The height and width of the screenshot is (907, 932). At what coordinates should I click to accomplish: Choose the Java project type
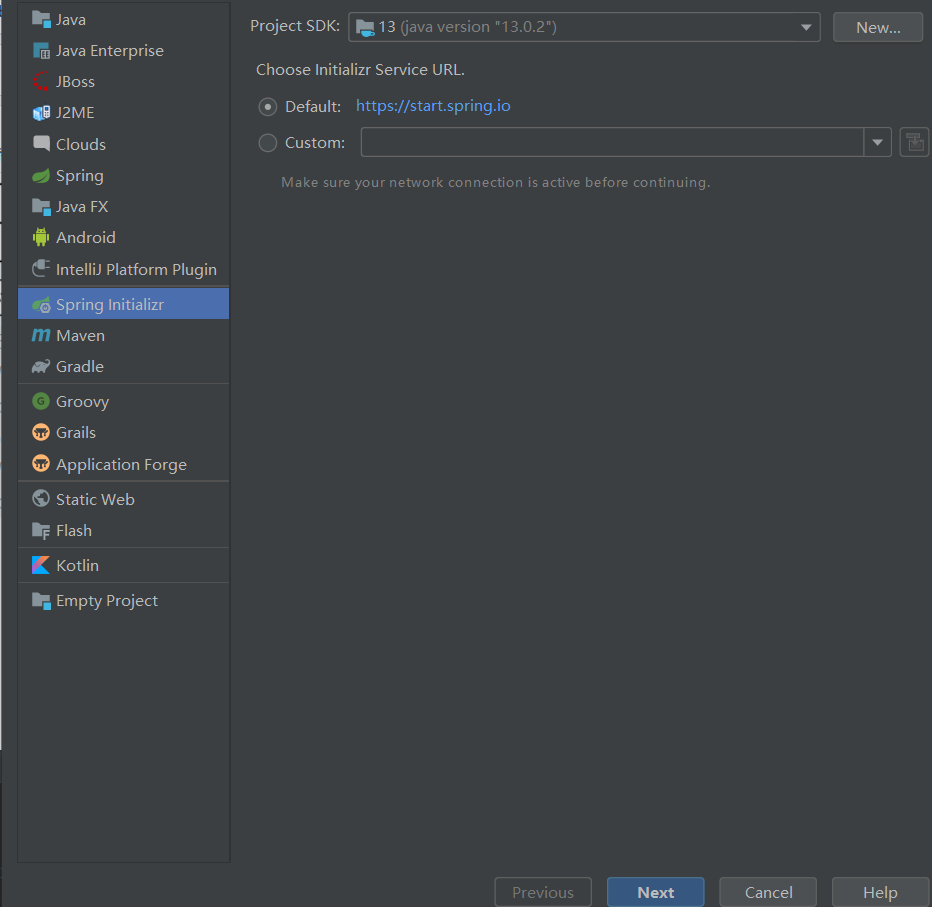[124, 20]
